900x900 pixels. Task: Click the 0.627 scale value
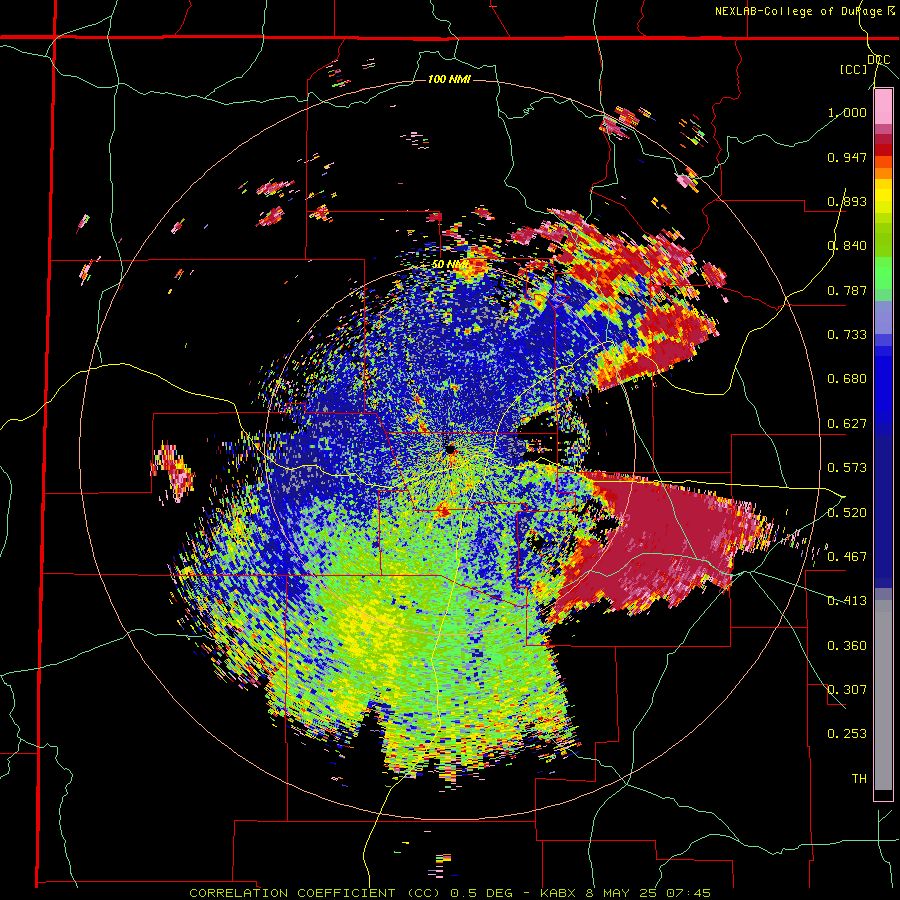tap(847, 424)
